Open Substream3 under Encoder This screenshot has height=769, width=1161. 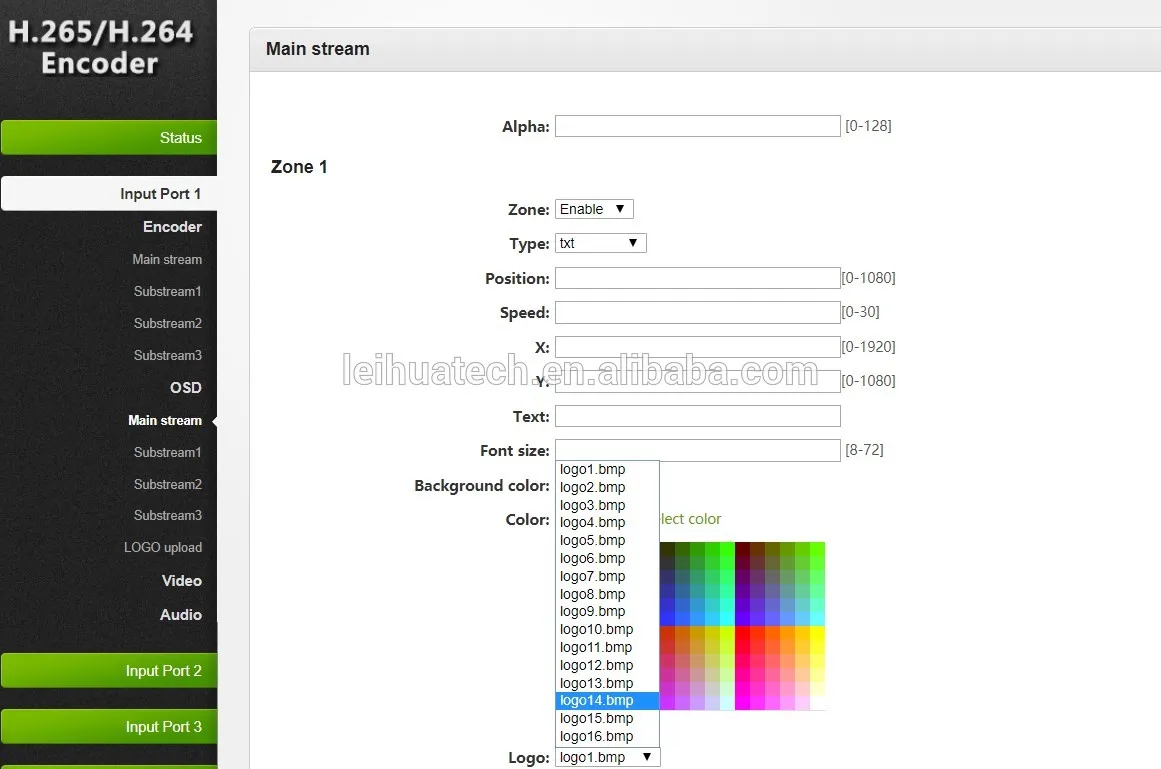pyautogui.click(x=167, y=355)
